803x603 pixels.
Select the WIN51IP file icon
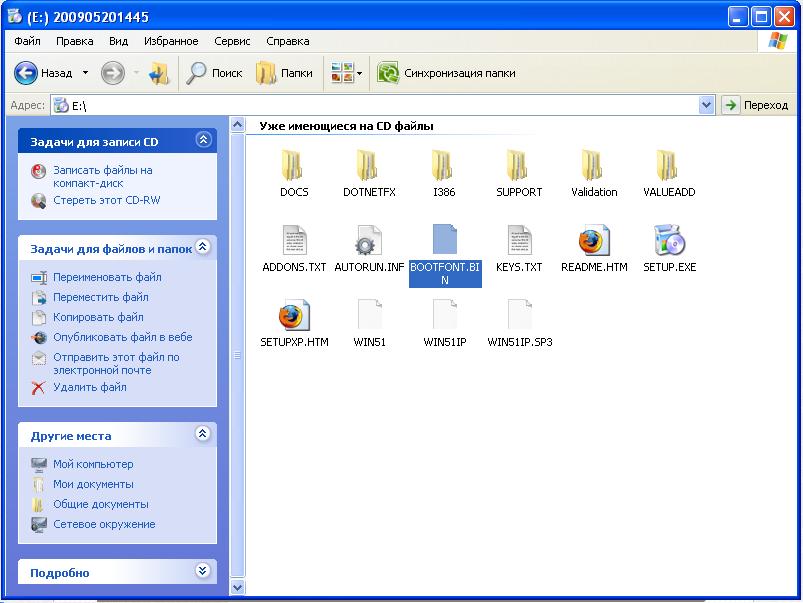(x=444, y=315)
